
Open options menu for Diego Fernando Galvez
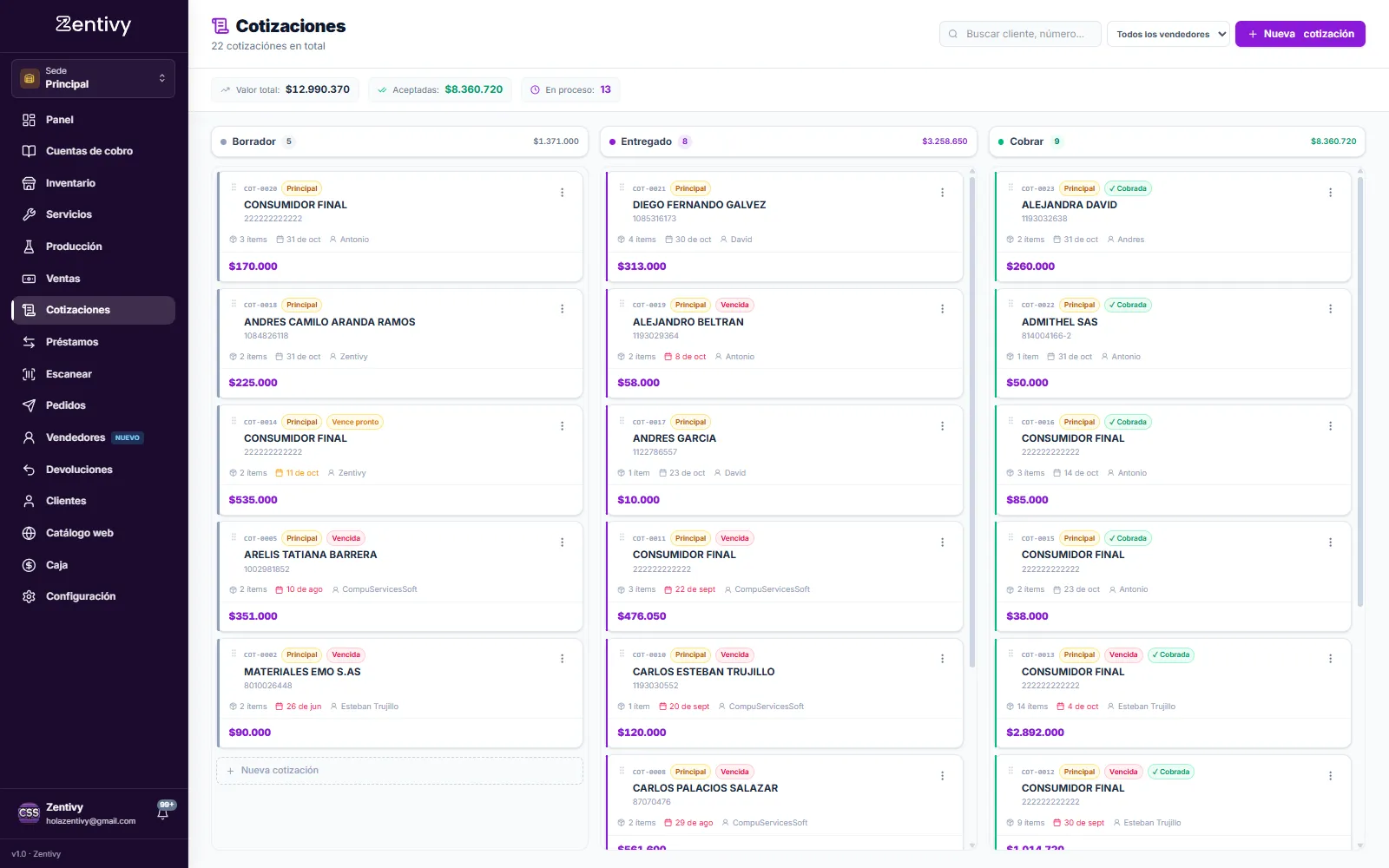pyautogui.click(x=943, y=193)
